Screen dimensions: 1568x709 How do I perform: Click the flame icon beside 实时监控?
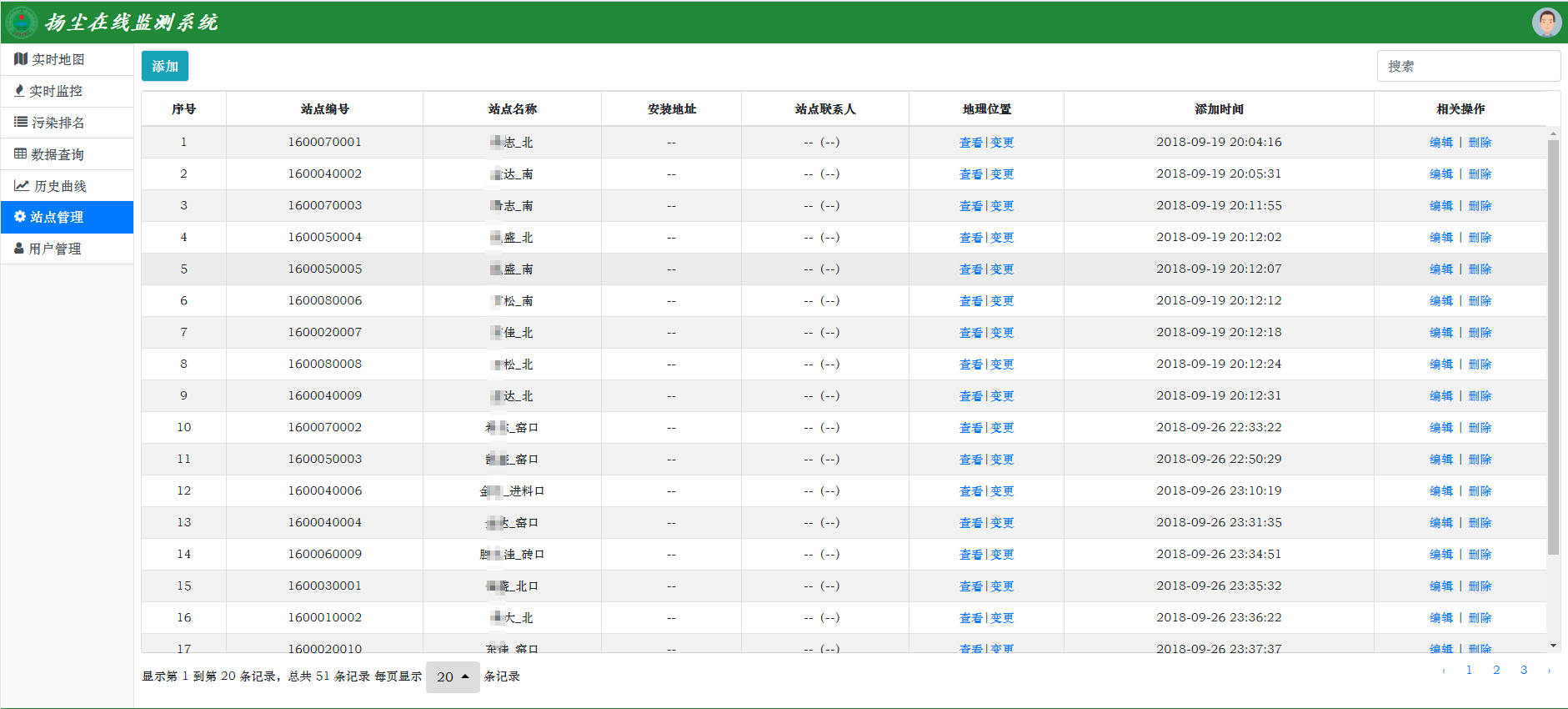point(19,91)
